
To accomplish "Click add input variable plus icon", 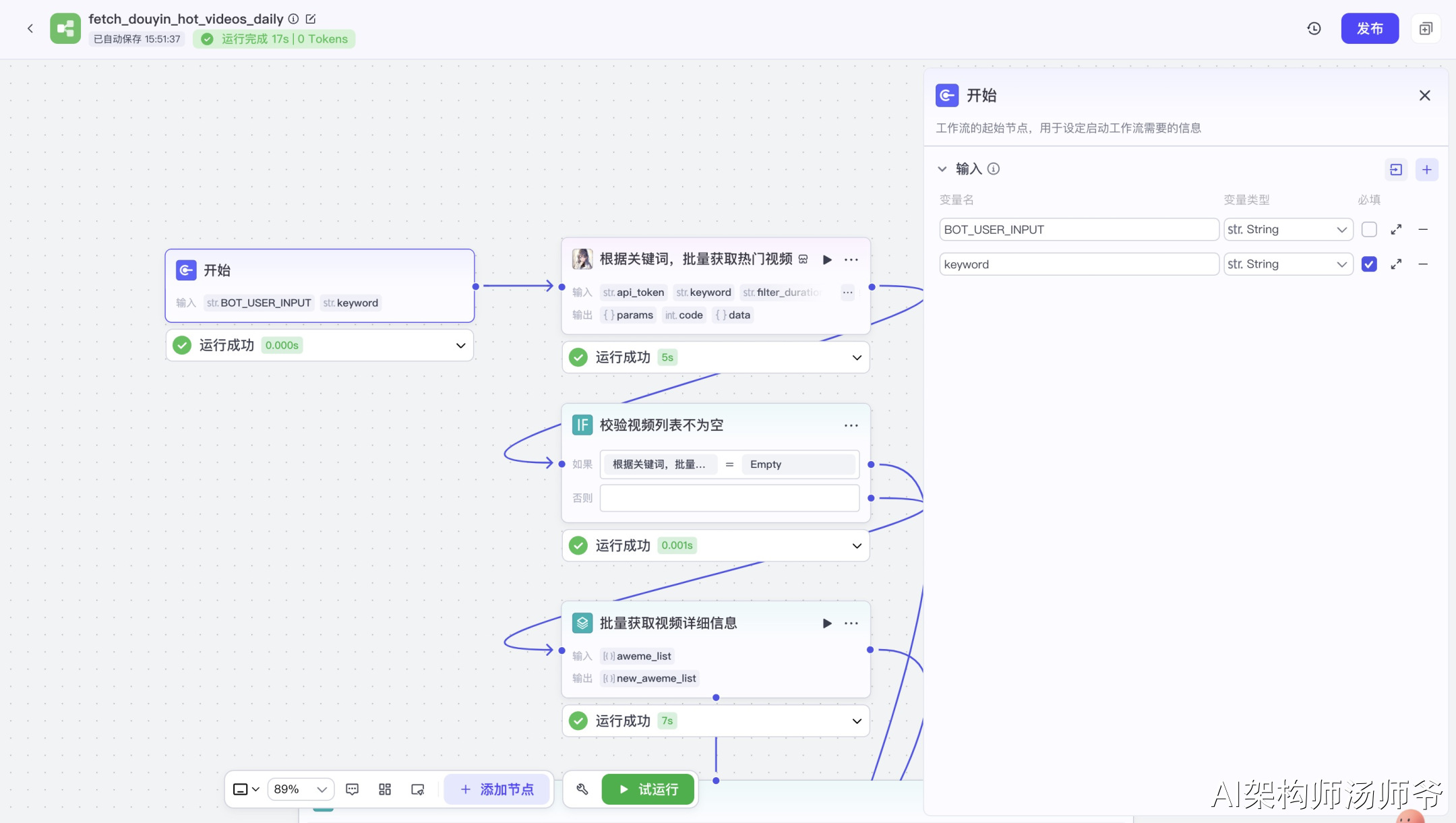I will (1426, 169).
